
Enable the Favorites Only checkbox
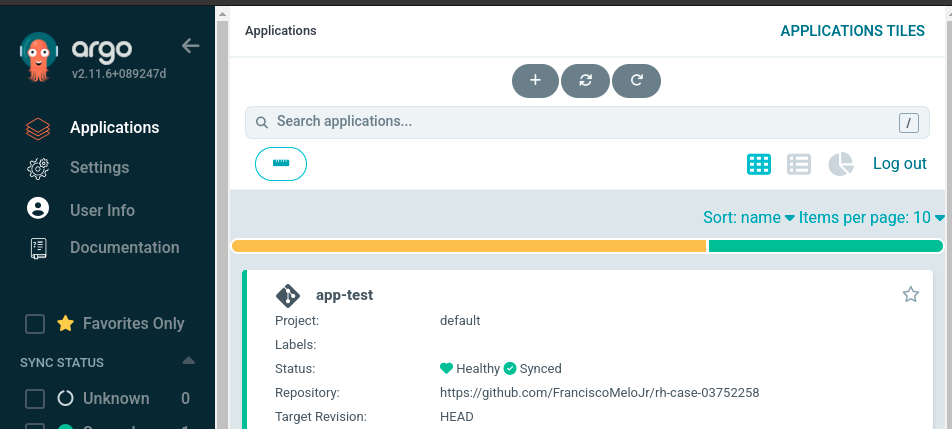pos(35,323)
